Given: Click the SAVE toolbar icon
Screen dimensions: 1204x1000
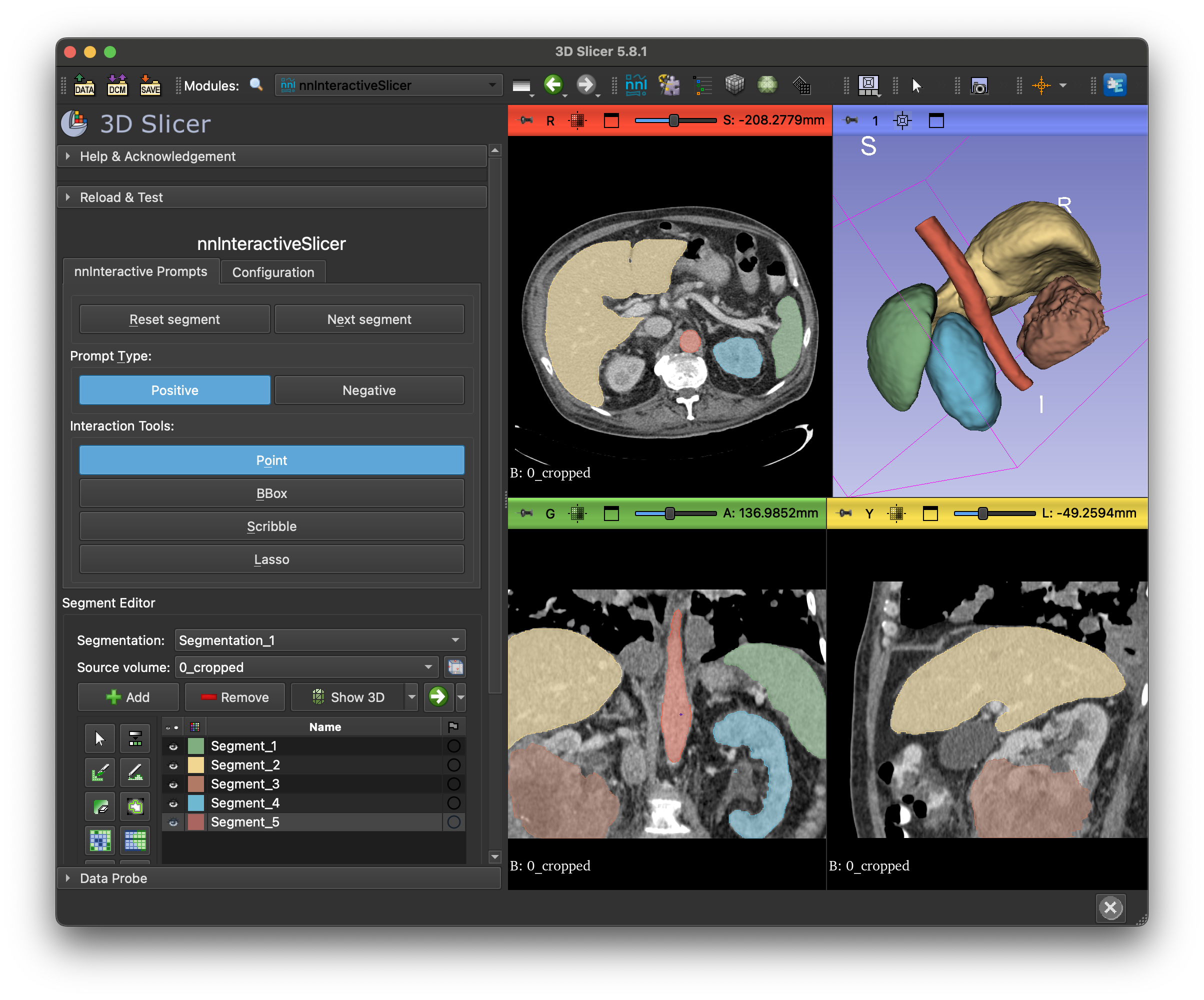Looking at the screenshot, I should (150, 85).
